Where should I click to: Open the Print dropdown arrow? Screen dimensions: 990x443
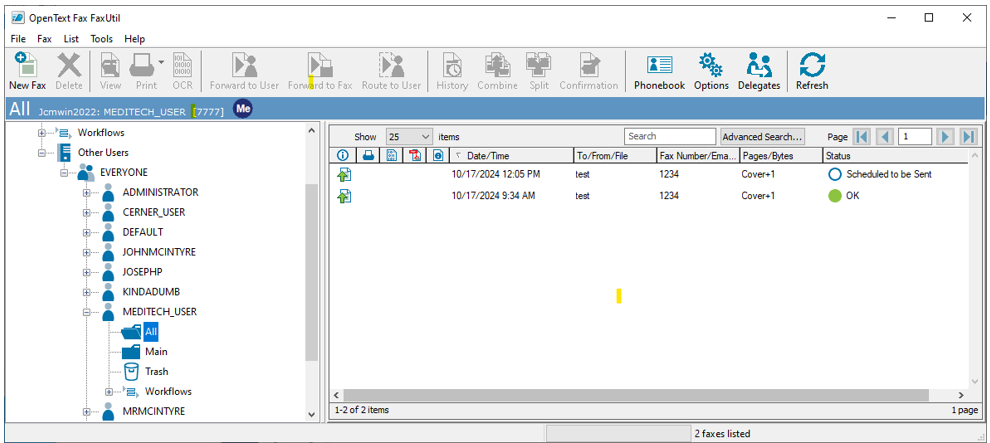[x=162, y=62]
